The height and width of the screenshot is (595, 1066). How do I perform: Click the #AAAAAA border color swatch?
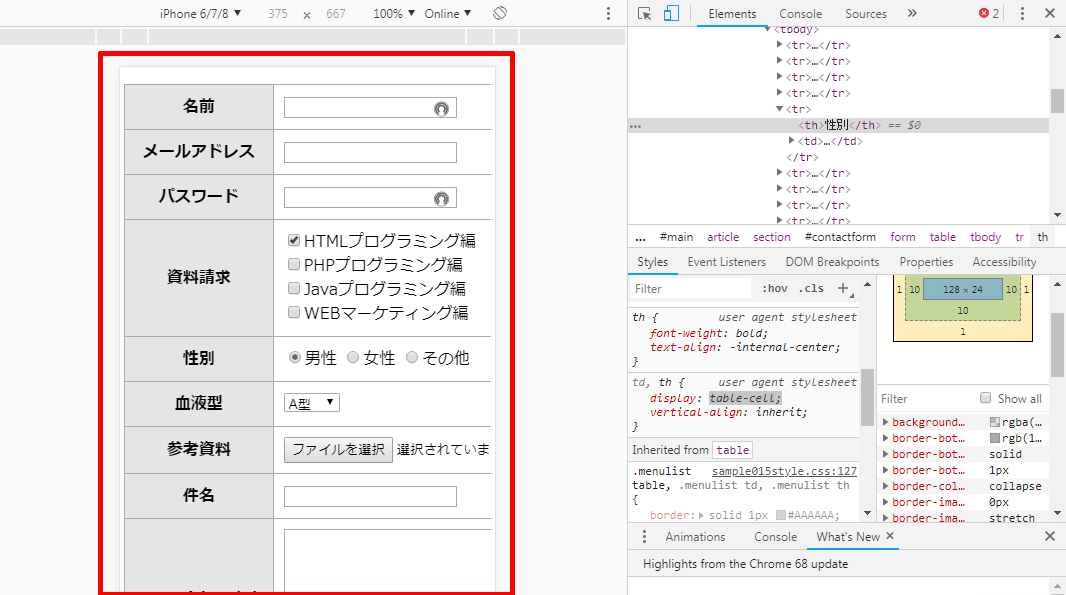[780, 516]
